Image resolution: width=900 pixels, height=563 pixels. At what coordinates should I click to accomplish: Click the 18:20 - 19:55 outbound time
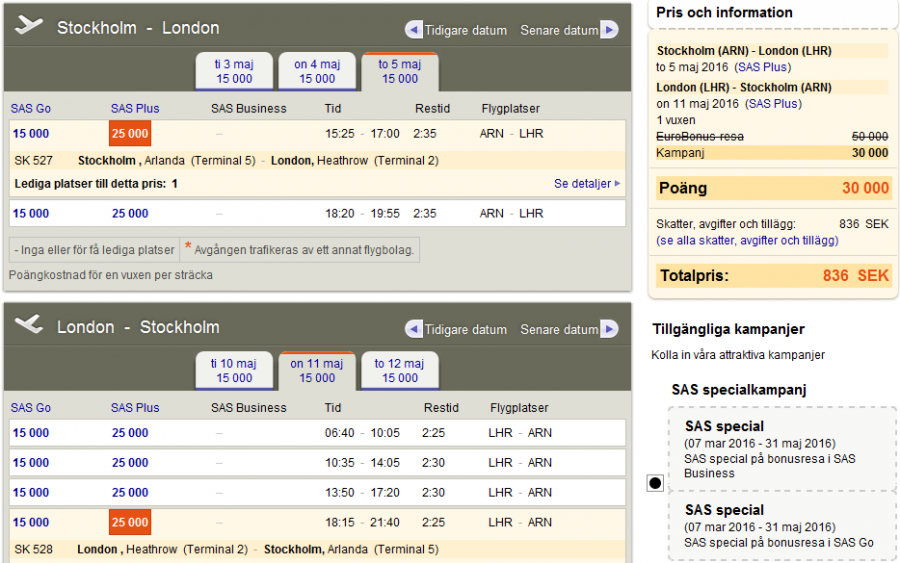pyautogui.click(x=362, y=213)
